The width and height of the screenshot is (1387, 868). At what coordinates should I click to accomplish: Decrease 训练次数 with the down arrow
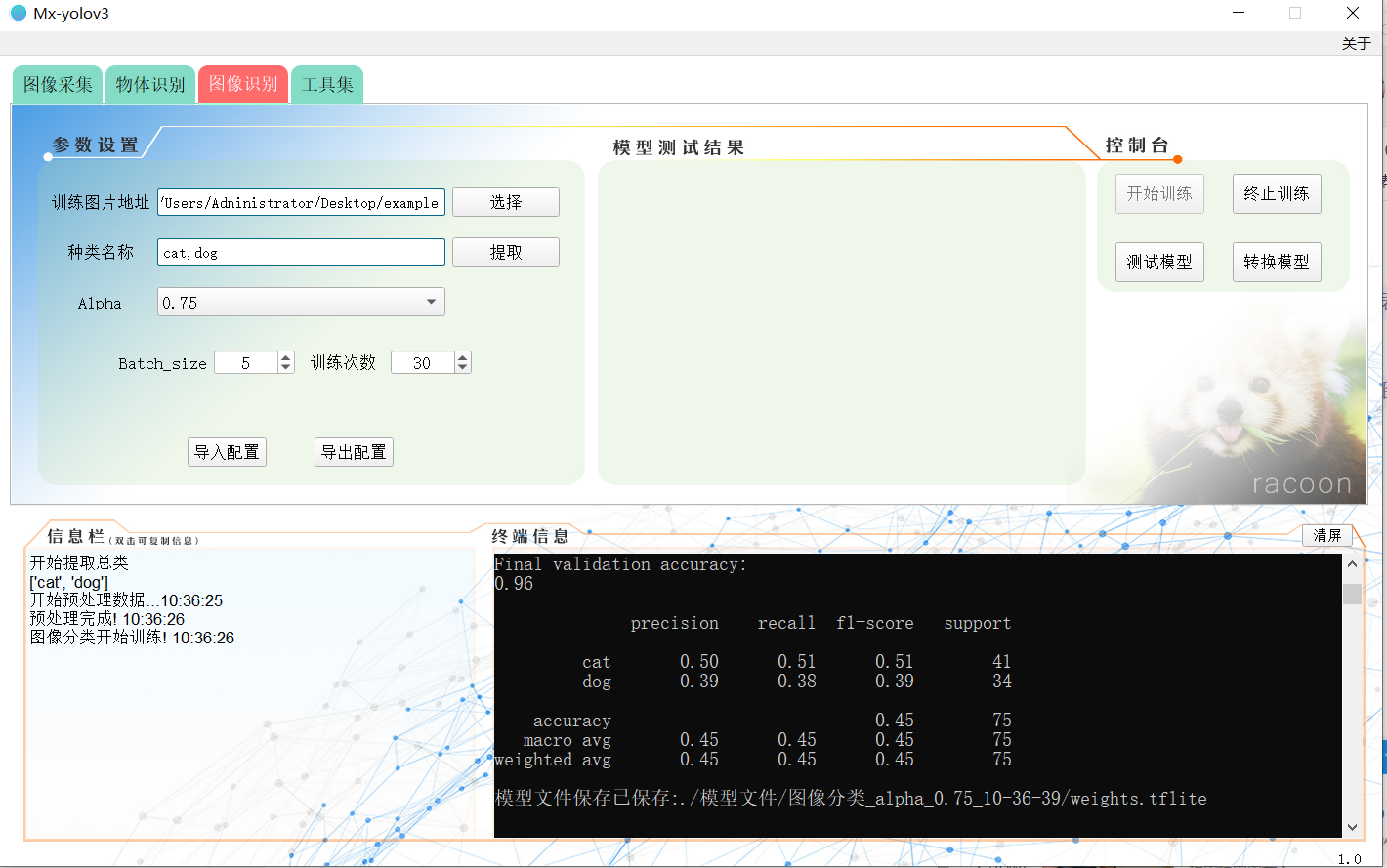click(x=463, y=368)
